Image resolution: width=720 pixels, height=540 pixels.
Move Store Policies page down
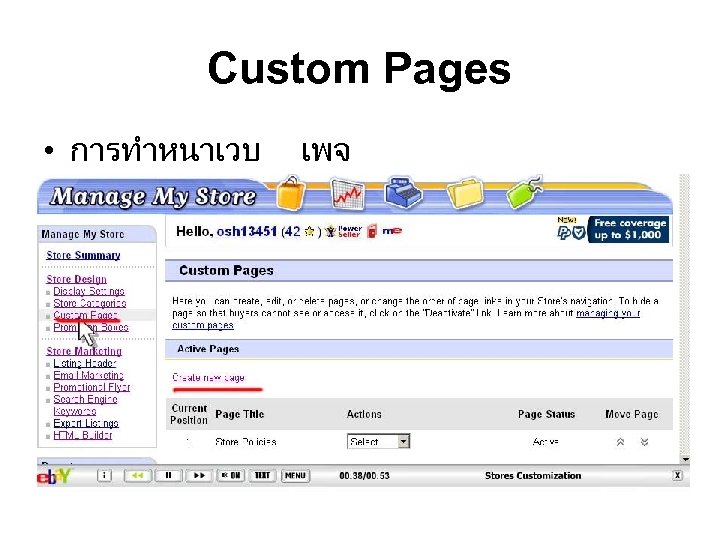pyautogui.click(x=644, y=442)
